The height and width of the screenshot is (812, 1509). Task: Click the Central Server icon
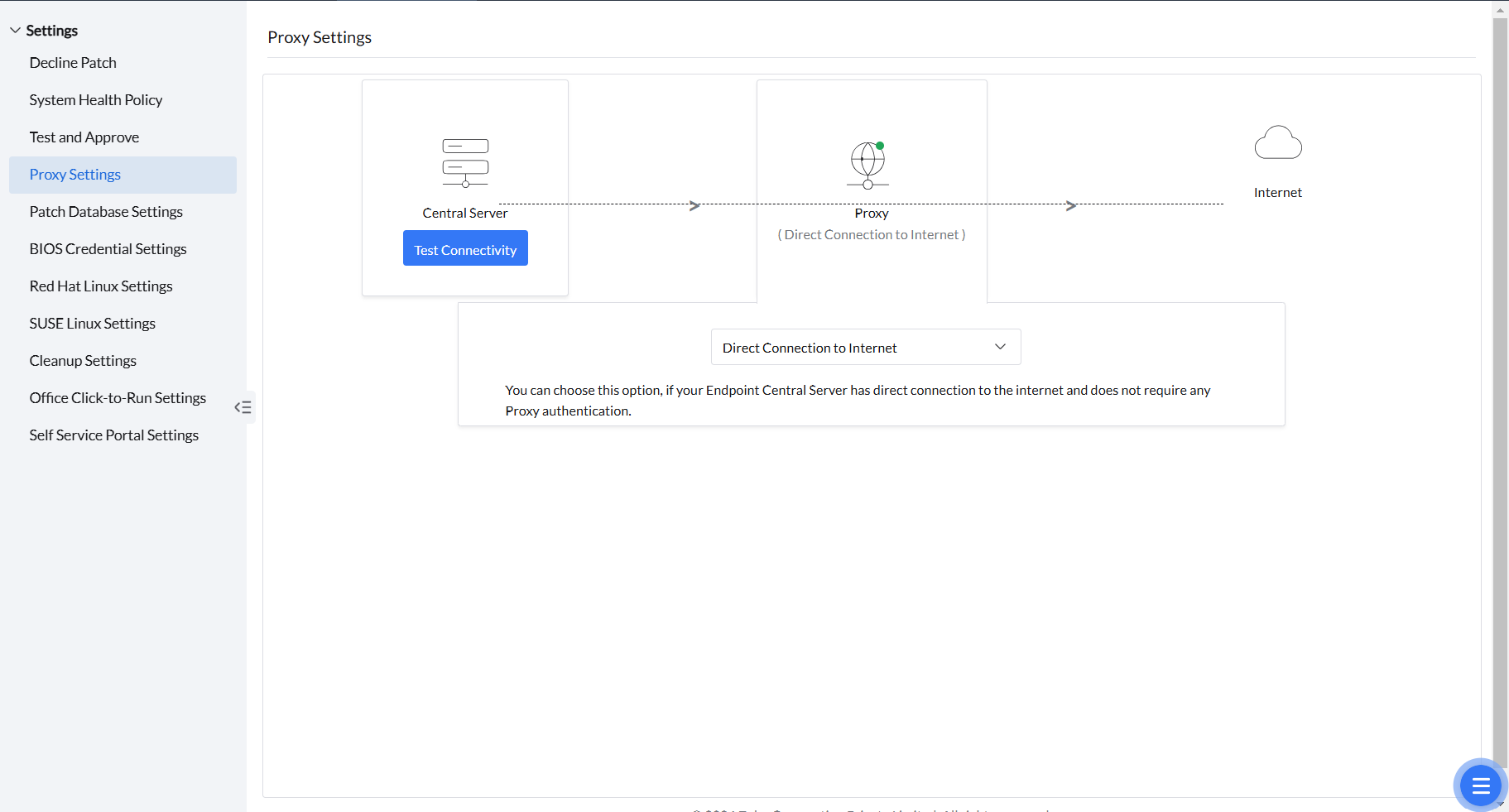(464, 162)
